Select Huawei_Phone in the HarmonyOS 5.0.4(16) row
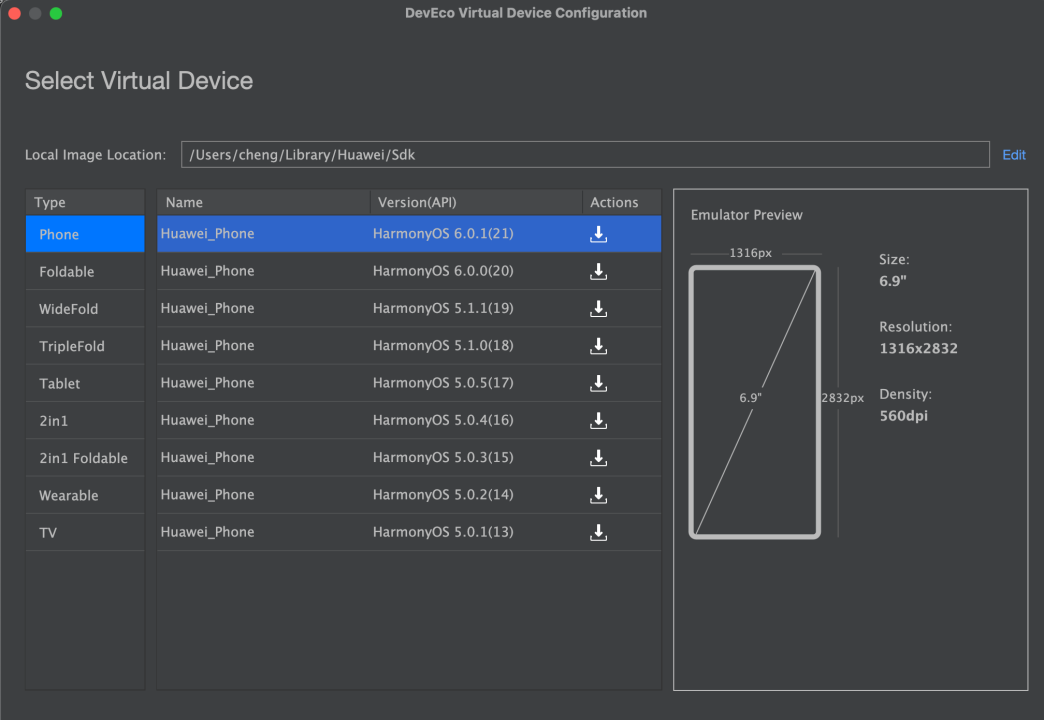 (207, 420)
